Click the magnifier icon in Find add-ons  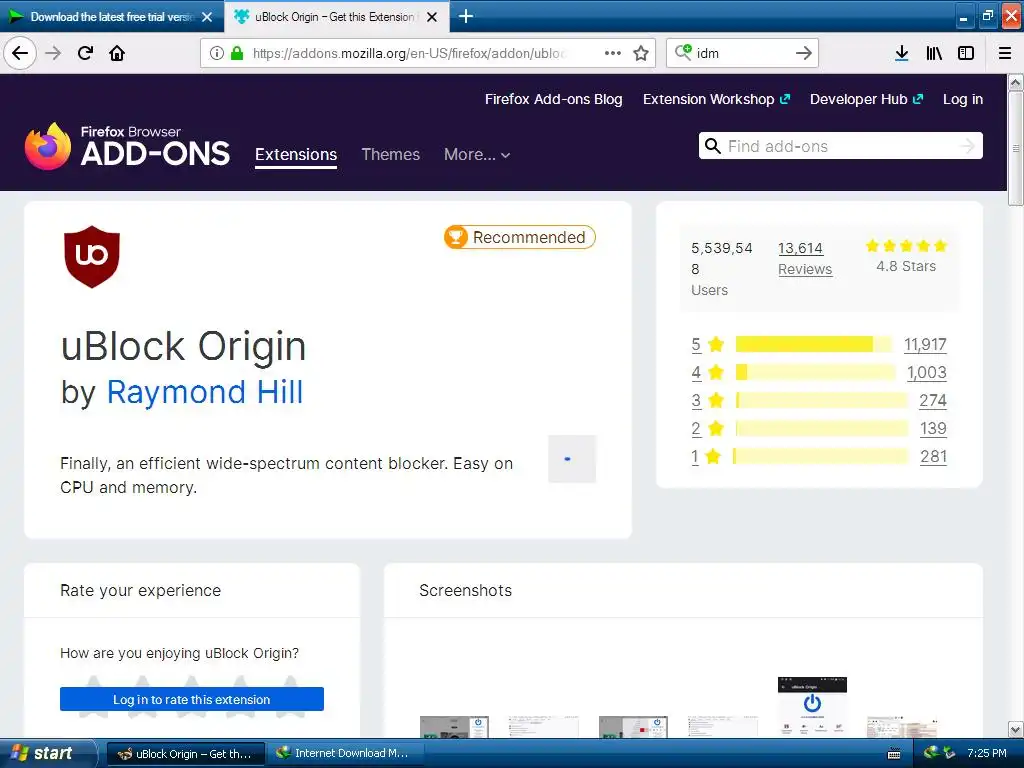[x=712, y=146]
